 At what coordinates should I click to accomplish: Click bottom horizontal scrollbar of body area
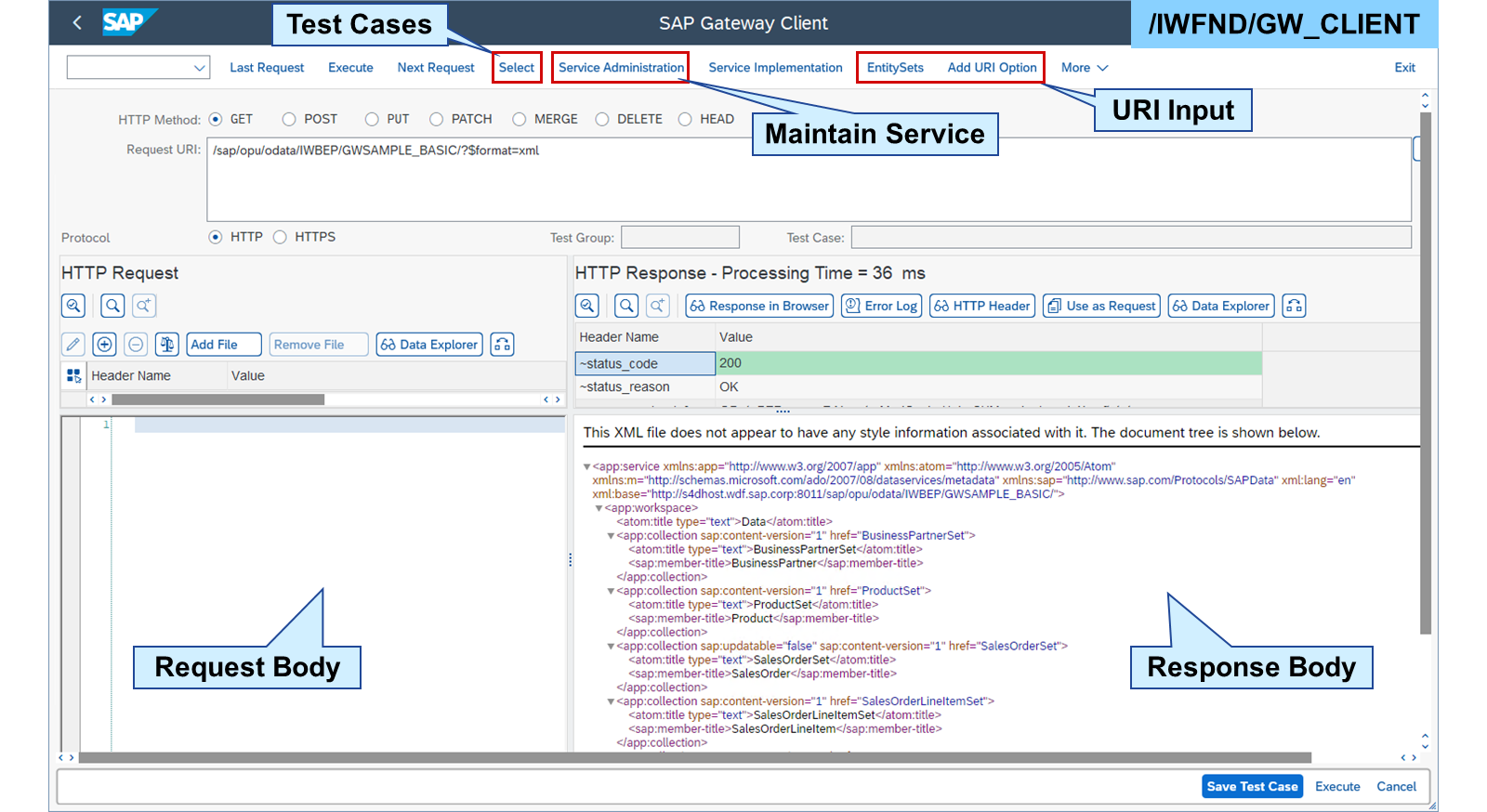tap(695, 758)
